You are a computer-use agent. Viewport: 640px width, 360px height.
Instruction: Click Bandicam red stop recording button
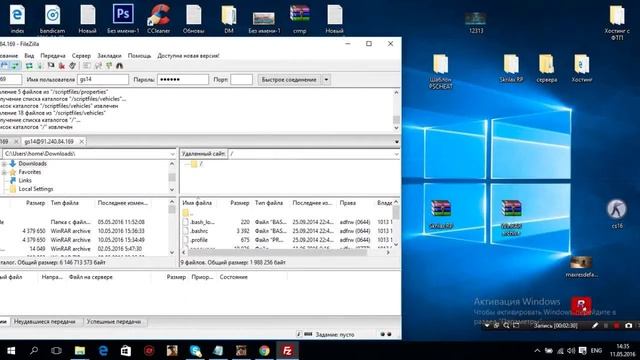[617, 325]
